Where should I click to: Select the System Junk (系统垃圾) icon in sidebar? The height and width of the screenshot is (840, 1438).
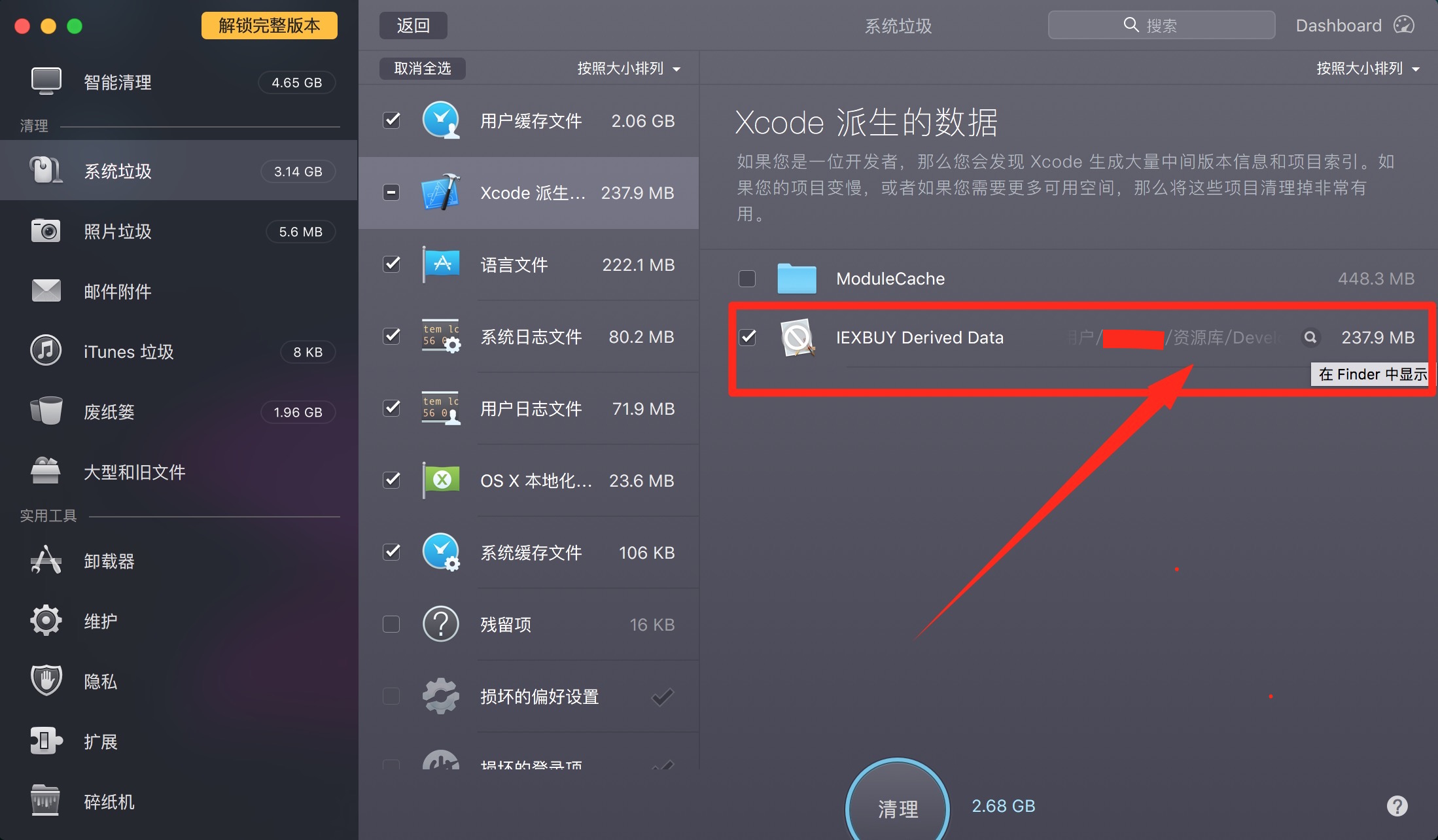pyautogui.click(x=46, y=171)
